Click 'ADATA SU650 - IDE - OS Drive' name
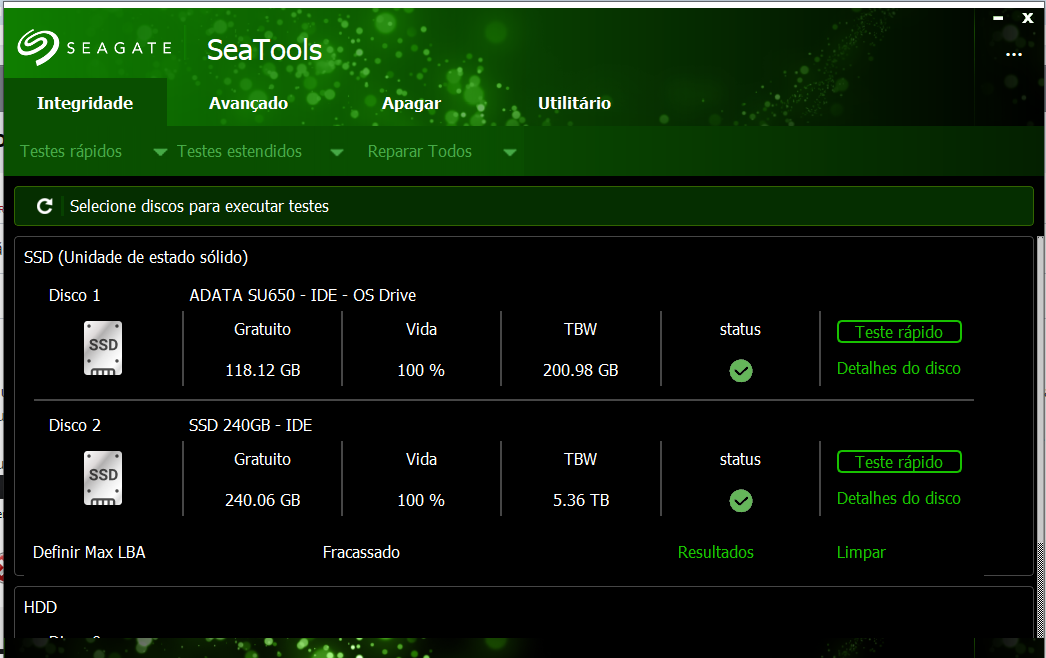Screen dimensions: 1046x658 pyautogui.click(x=303, y=295)
